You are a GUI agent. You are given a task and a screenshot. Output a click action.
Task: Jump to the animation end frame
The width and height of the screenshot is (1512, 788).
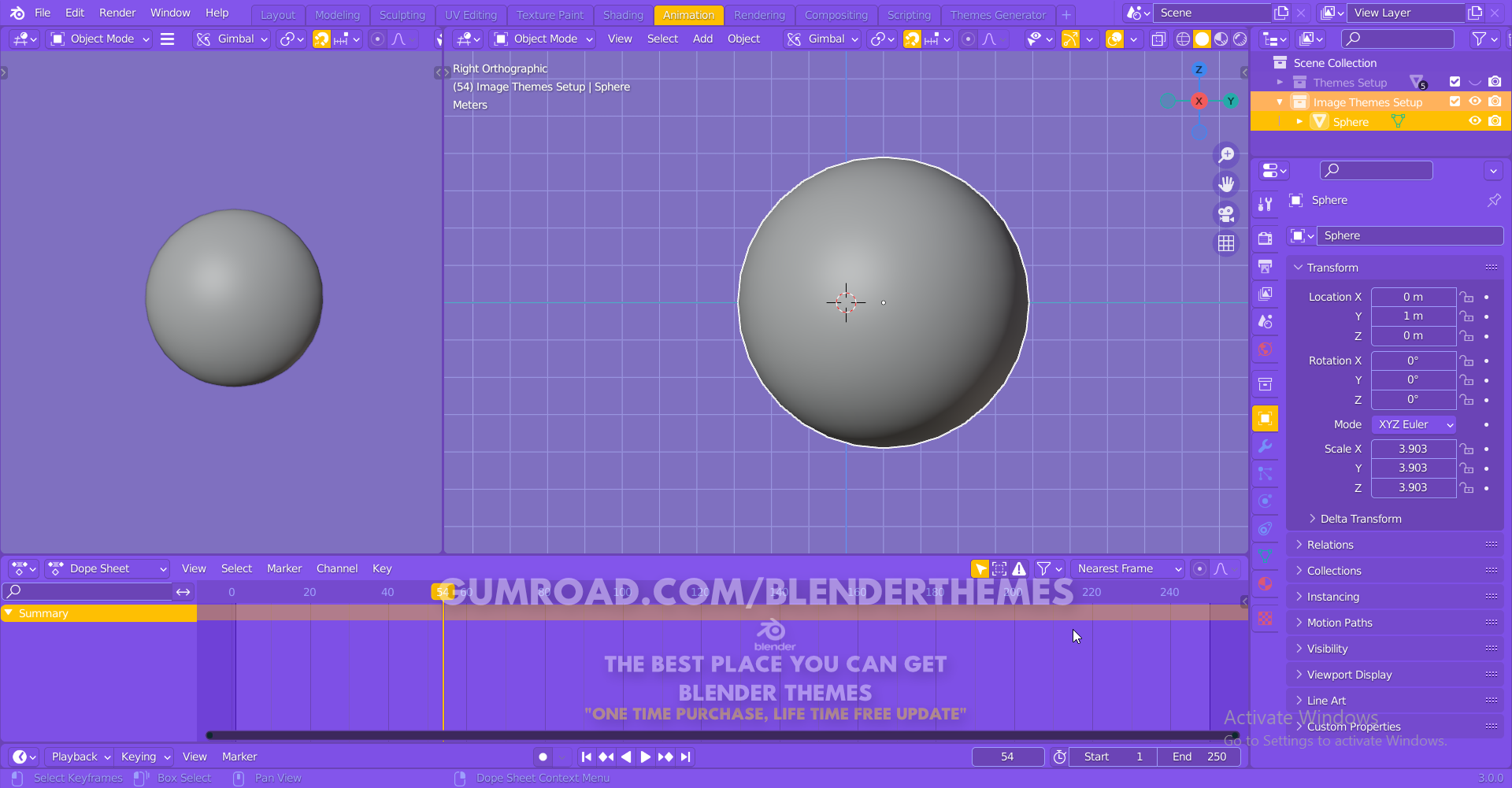click(685, 757)
